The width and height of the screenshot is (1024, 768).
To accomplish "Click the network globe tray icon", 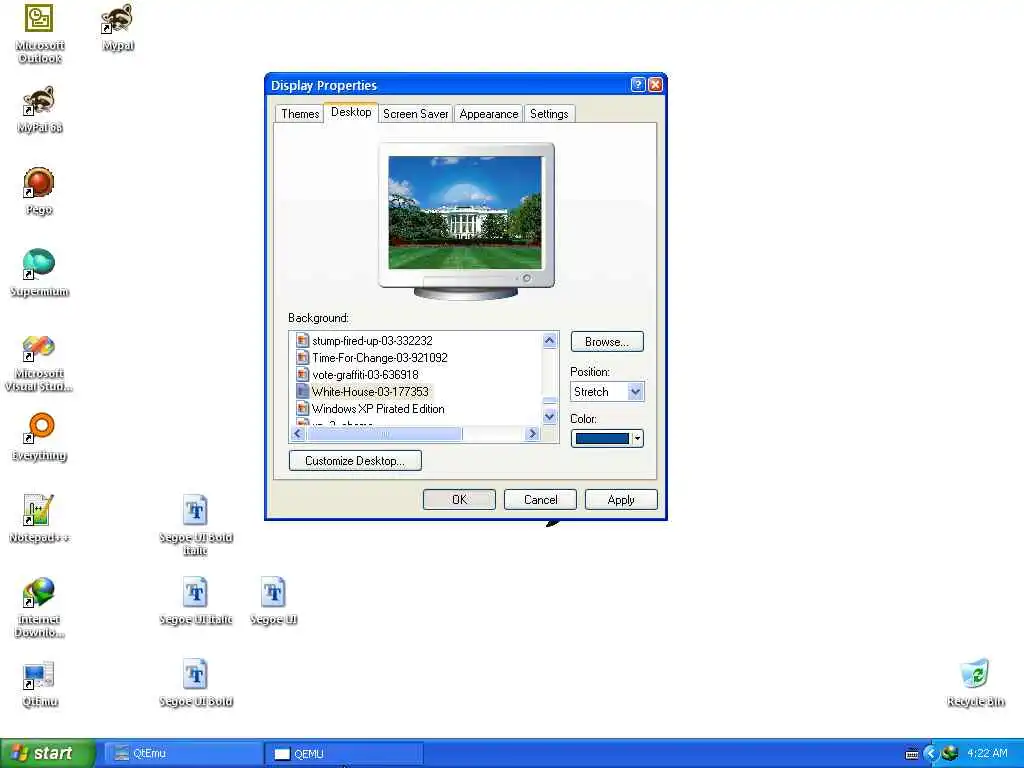I will point(950,754).
